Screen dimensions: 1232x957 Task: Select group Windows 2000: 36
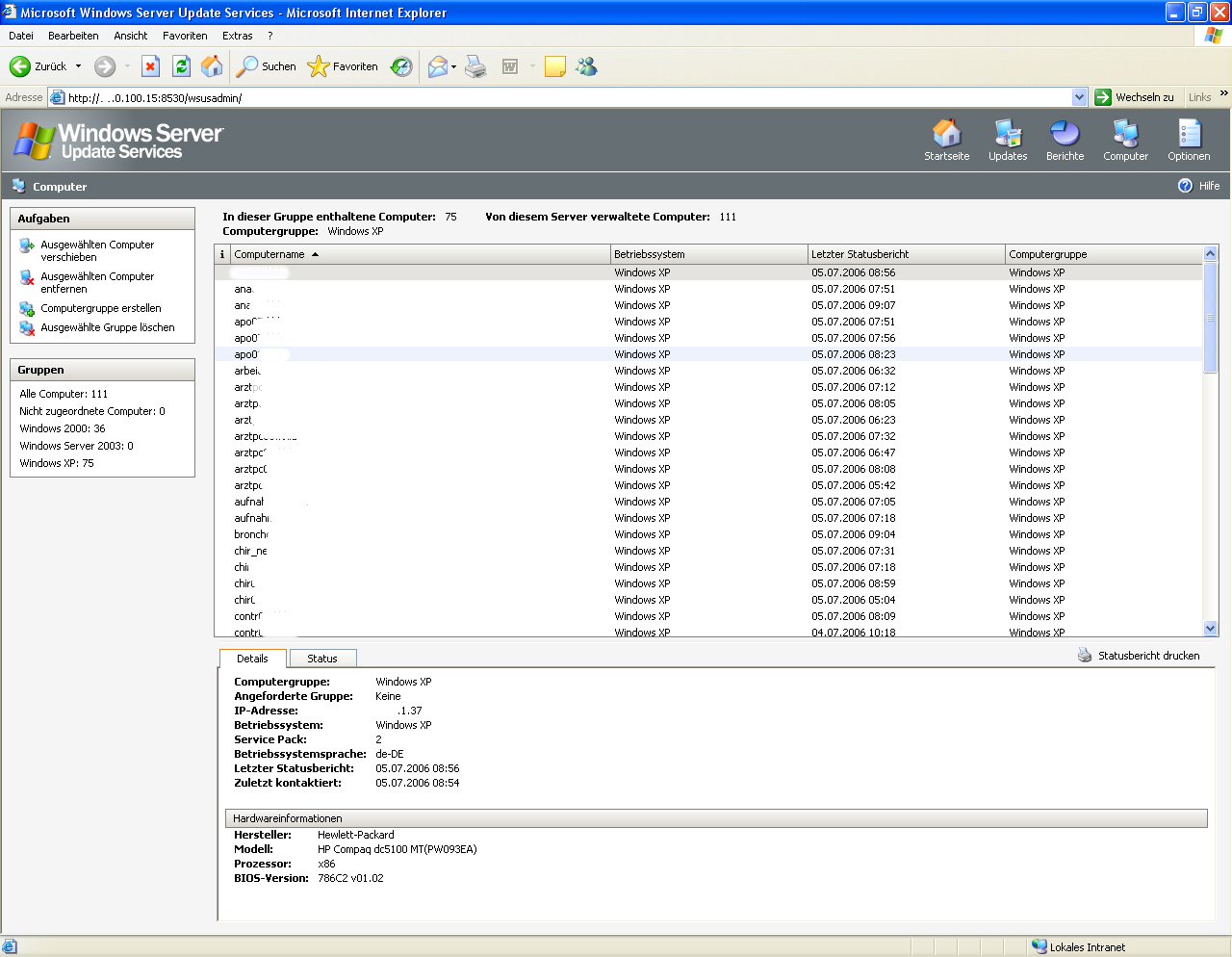63,428
